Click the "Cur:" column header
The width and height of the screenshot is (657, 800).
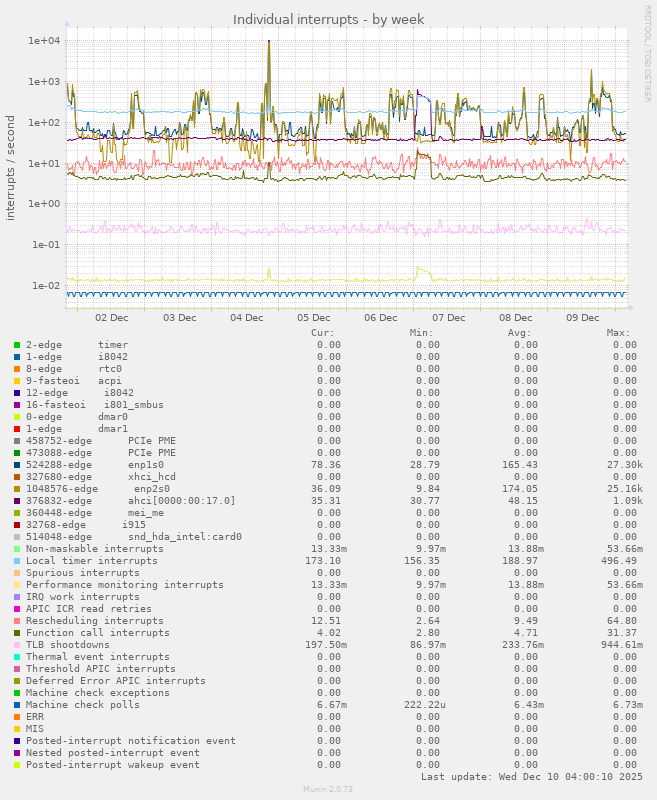323,332
